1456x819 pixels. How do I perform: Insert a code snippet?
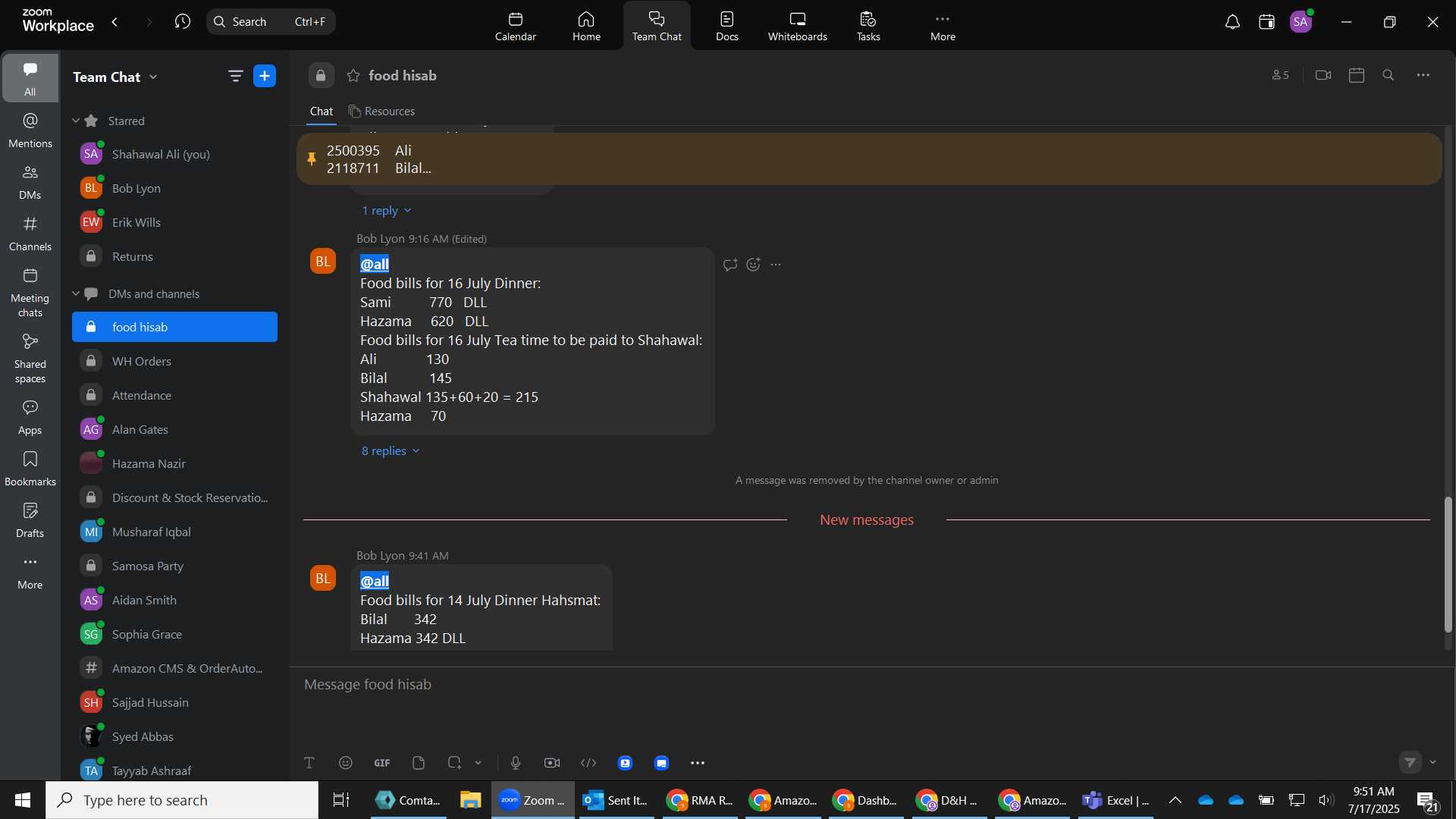tap(588, 763)
